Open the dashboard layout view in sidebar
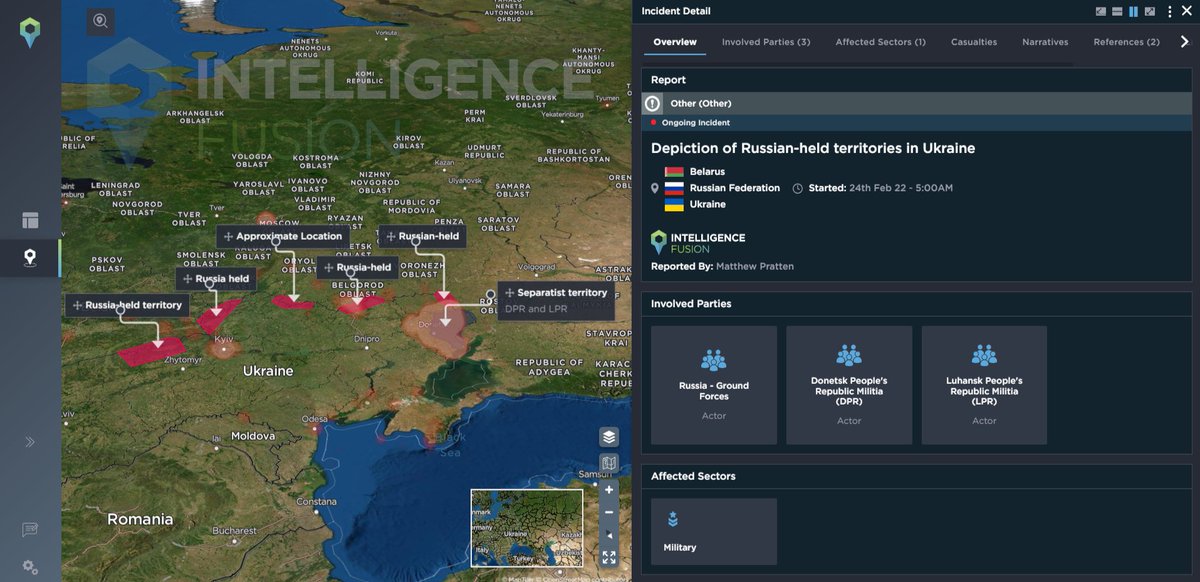 [x=30, y=220]
